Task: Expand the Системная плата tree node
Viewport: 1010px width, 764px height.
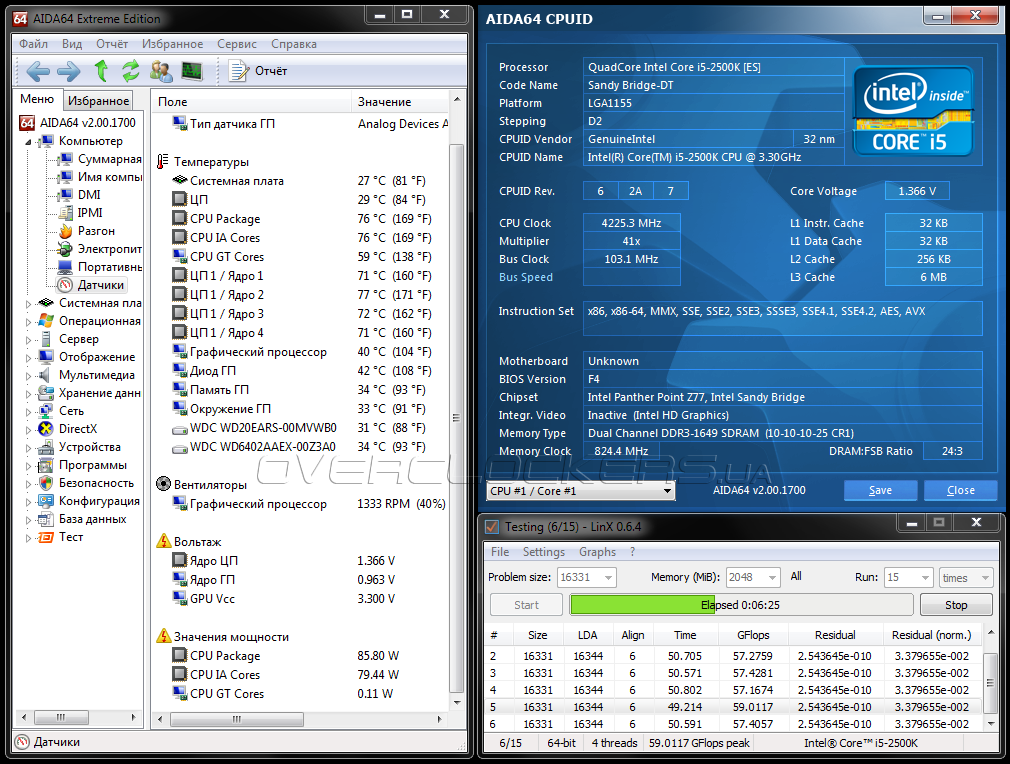Action: click(29, 303)
